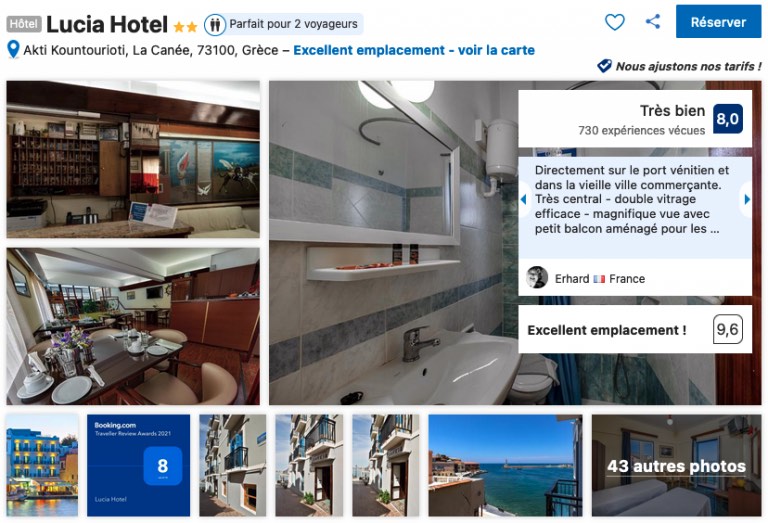Open the 8,0 review score badge
768x523 pixels.
click(727, 119)
